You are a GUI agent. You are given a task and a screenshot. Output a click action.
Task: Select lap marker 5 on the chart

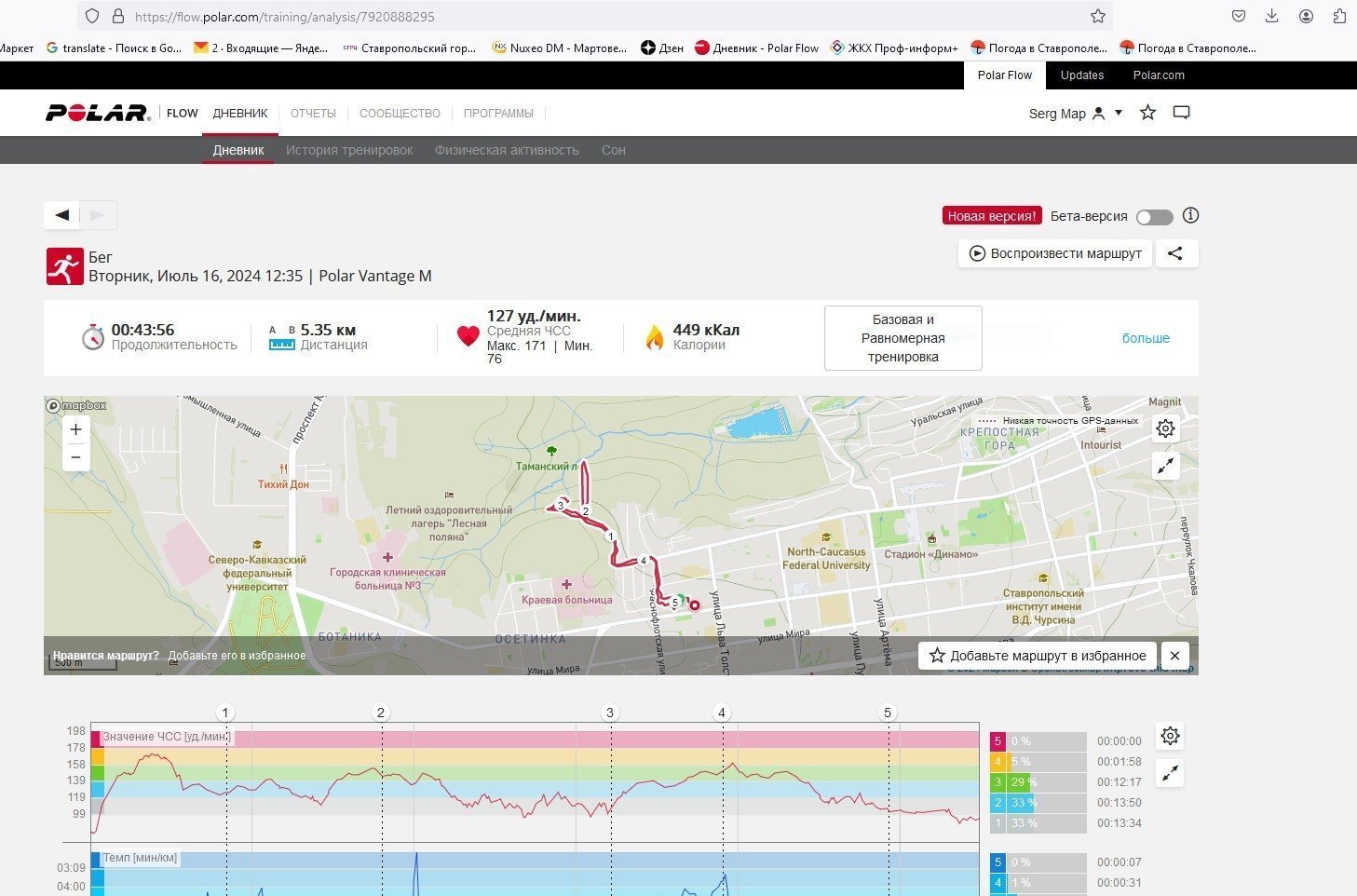(x=888, y=713)
